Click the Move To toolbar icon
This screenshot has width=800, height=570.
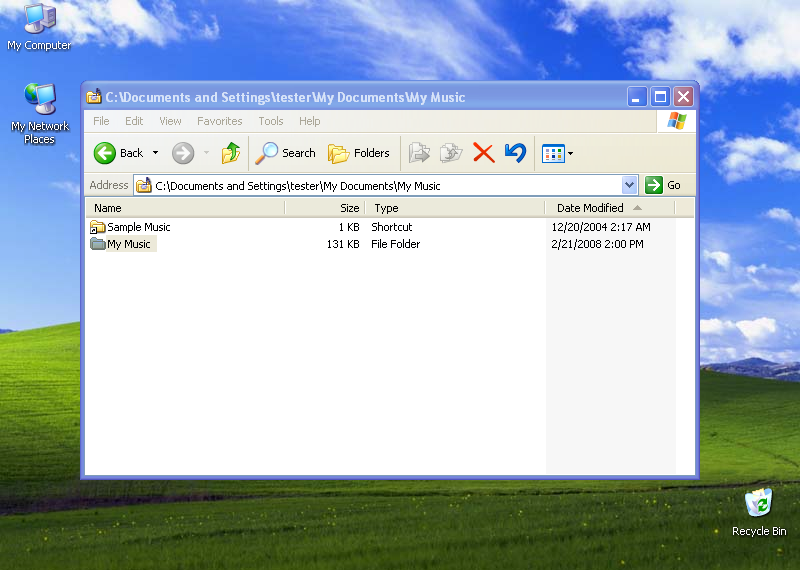coord(419,153)
